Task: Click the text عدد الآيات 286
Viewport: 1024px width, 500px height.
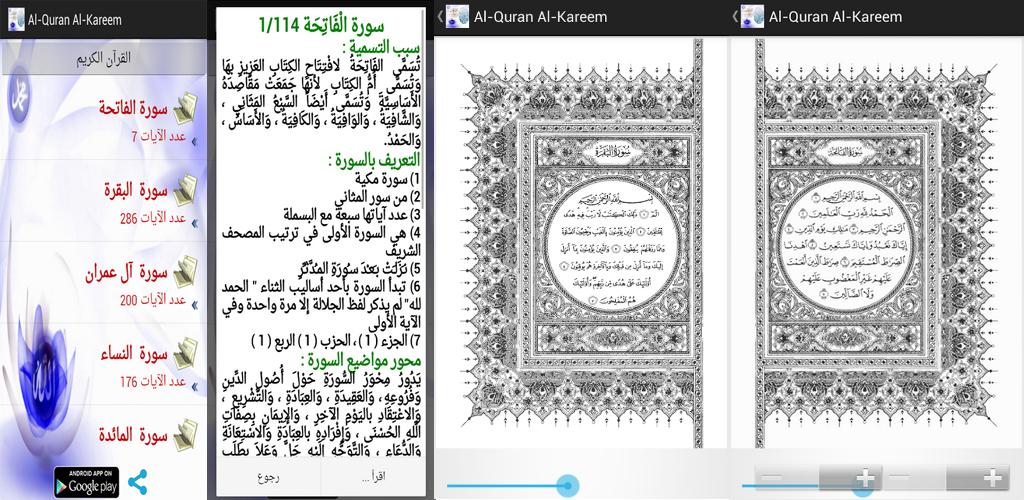Action: [153, 218]
